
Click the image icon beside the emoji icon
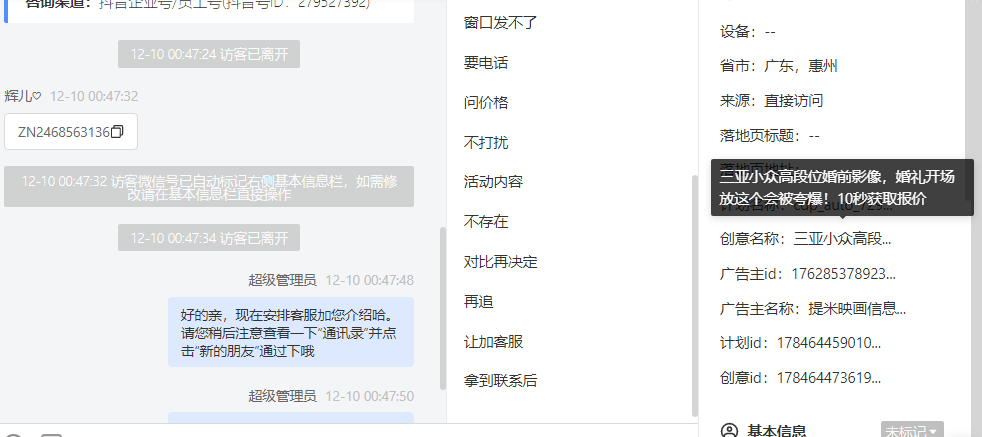click(x=51, y=436)
